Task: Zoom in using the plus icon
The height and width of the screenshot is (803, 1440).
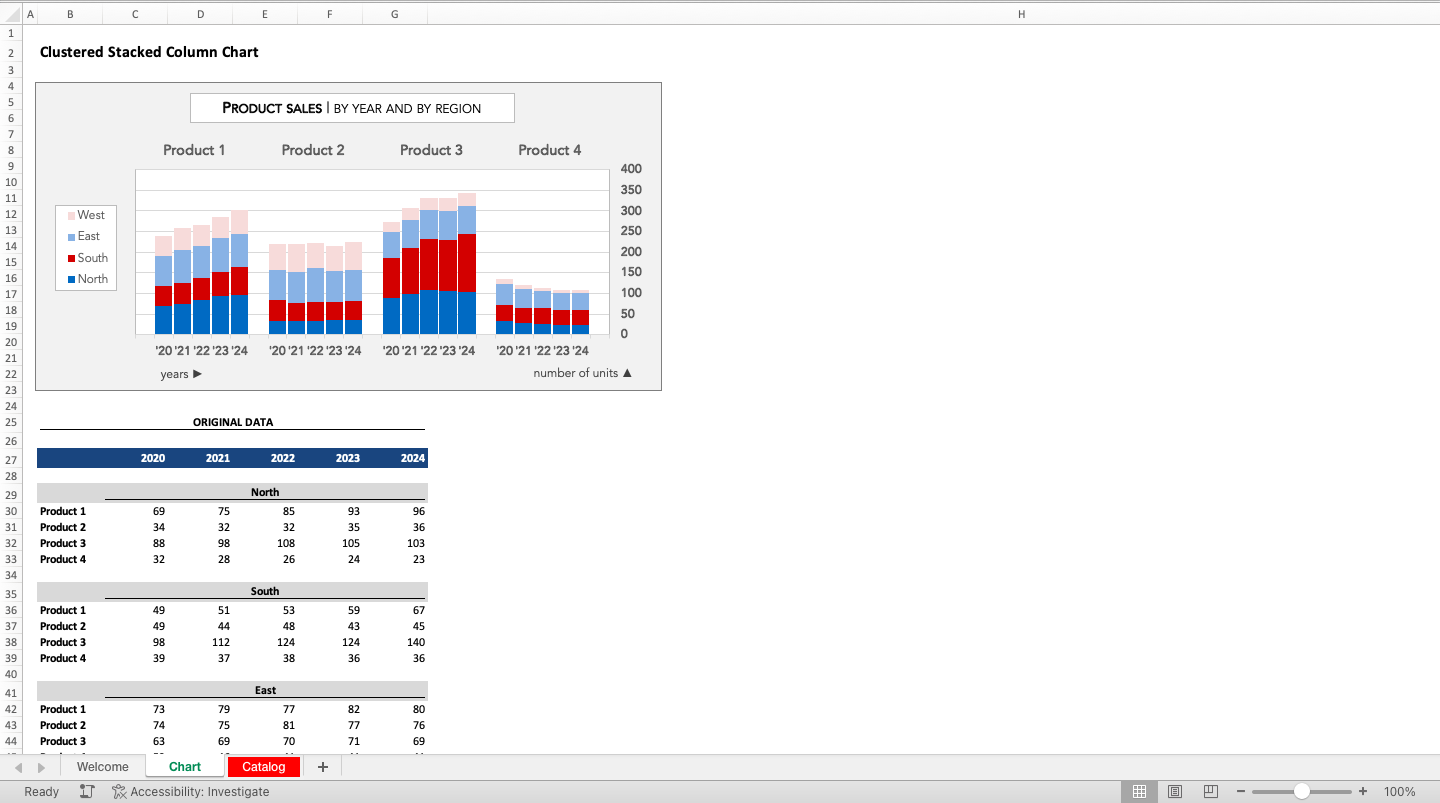Action: pos(1362,791)
